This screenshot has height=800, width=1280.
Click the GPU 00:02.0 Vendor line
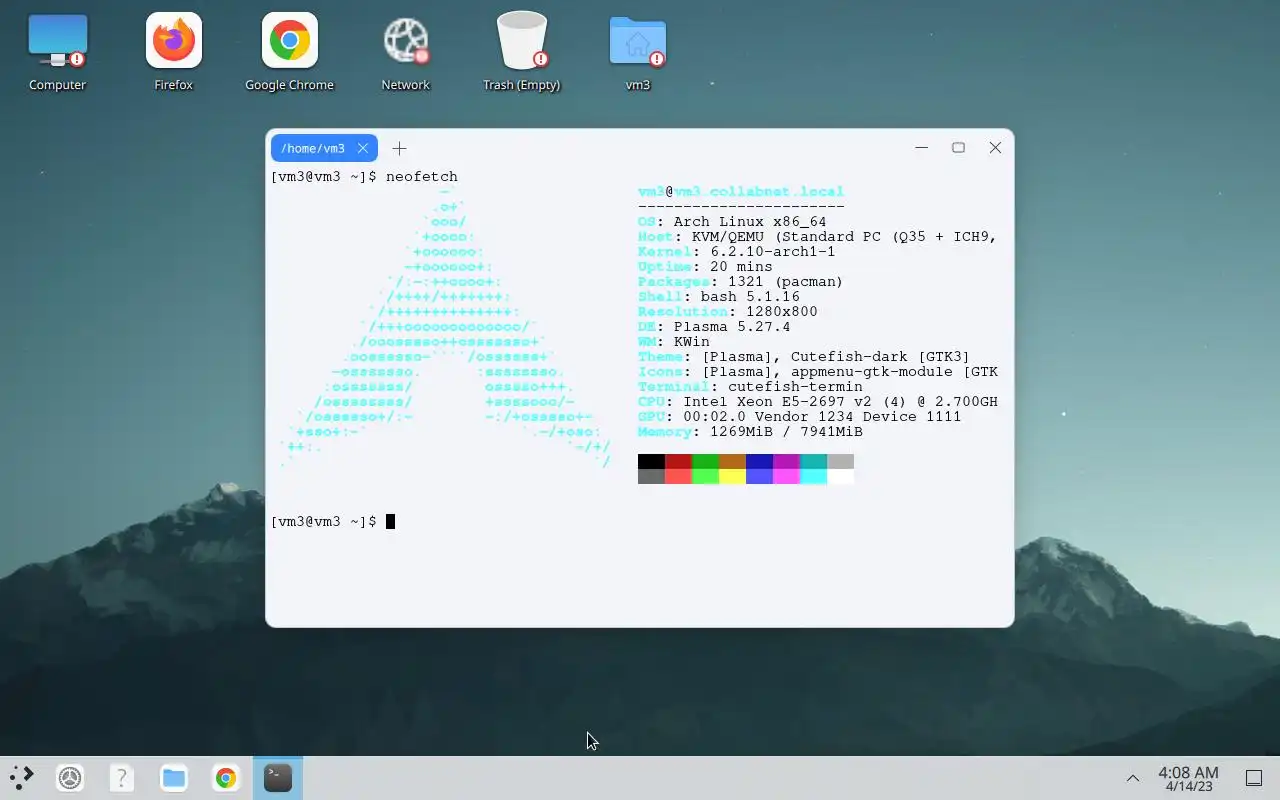pyautogui.click(x=799, y=417)
